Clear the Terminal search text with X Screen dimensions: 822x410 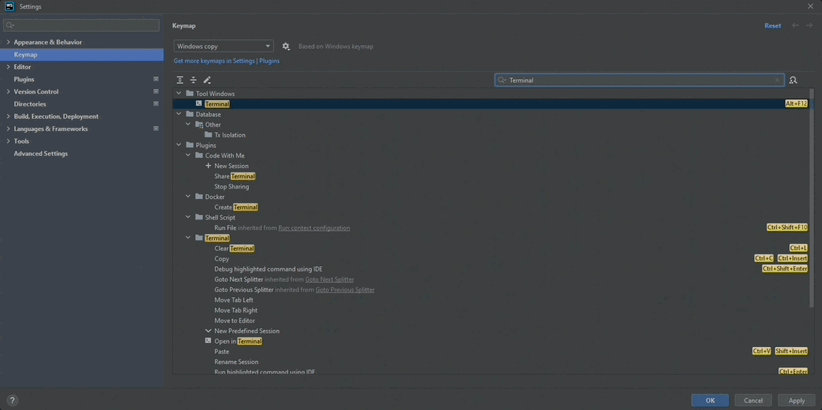click(777, 80)
